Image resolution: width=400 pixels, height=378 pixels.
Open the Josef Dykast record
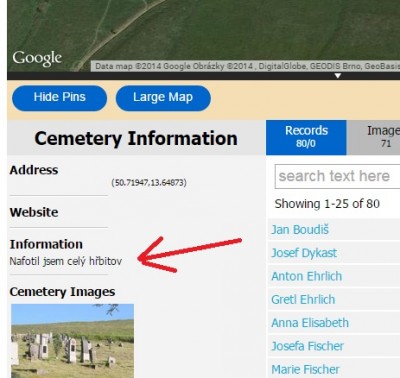304,253
